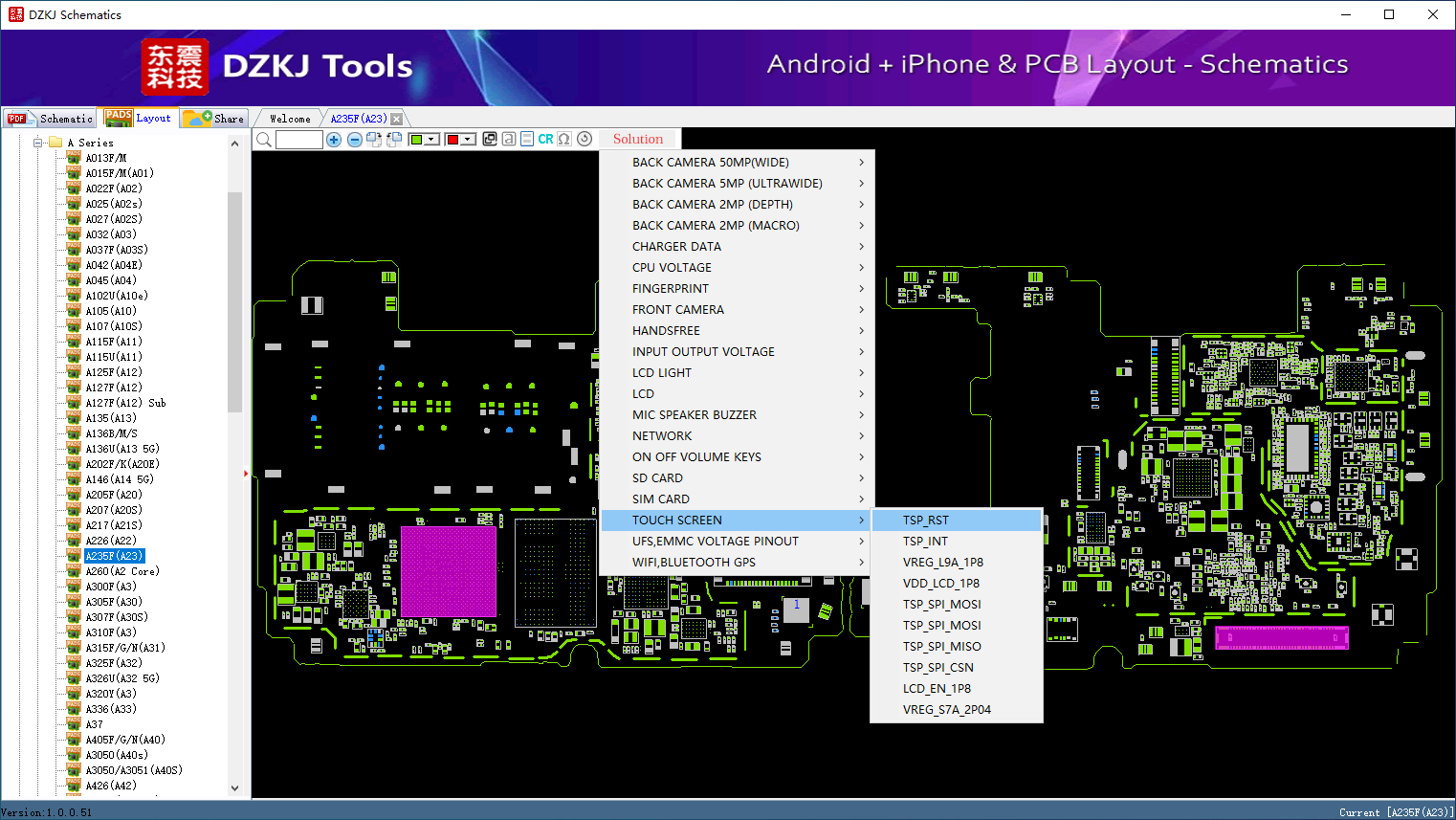This screenshot has width=1456, height=820.
Task: Choose TSP_RST from the submenu
Action: [x=956, y=521]
